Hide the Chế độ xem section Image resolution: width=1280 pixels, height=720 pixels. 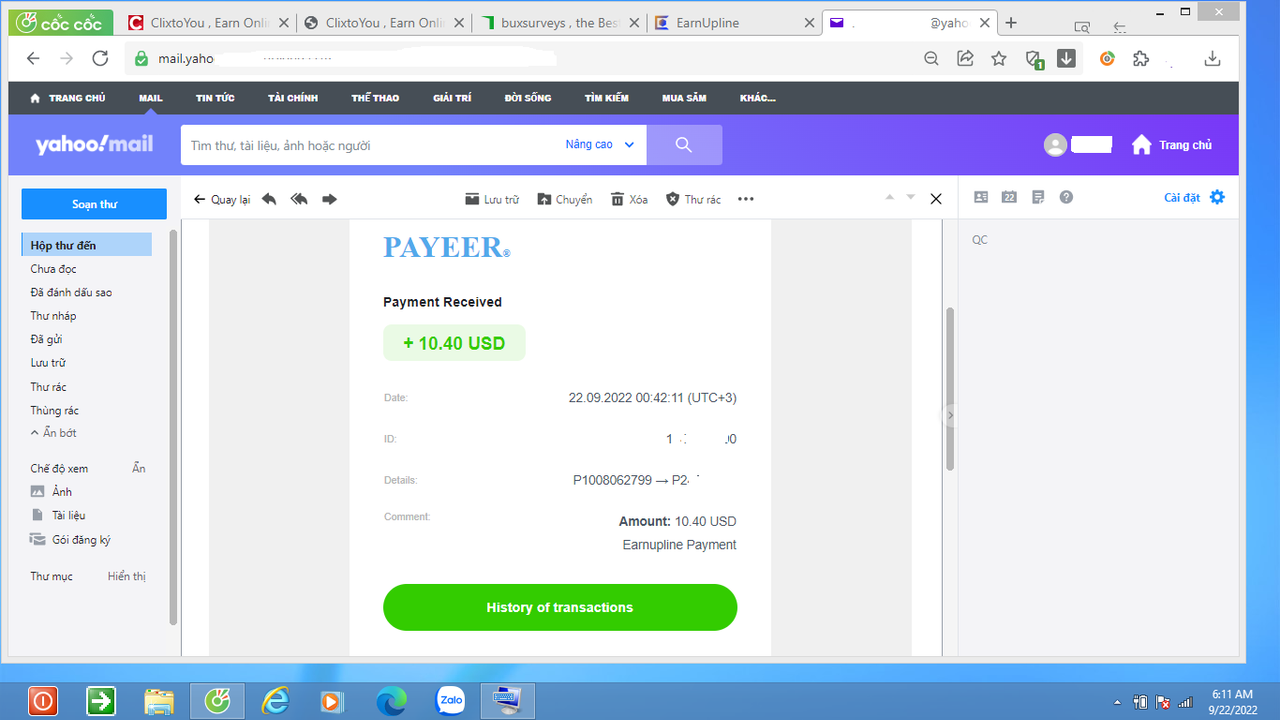(139, 468)
